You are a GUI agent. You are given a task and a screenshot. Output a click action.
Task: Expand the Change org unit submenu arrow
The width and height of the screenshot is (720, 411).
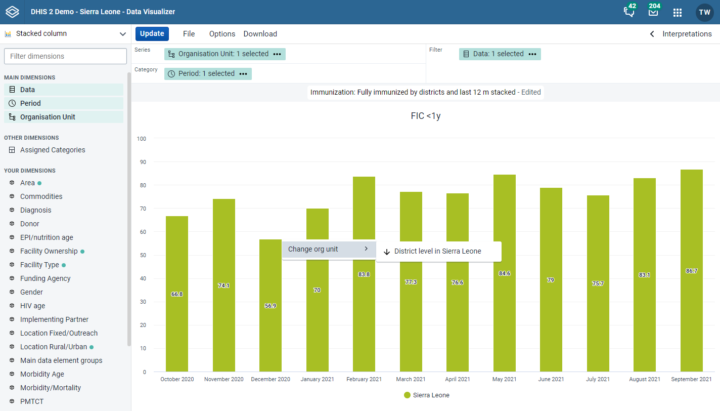pos(366,249)
